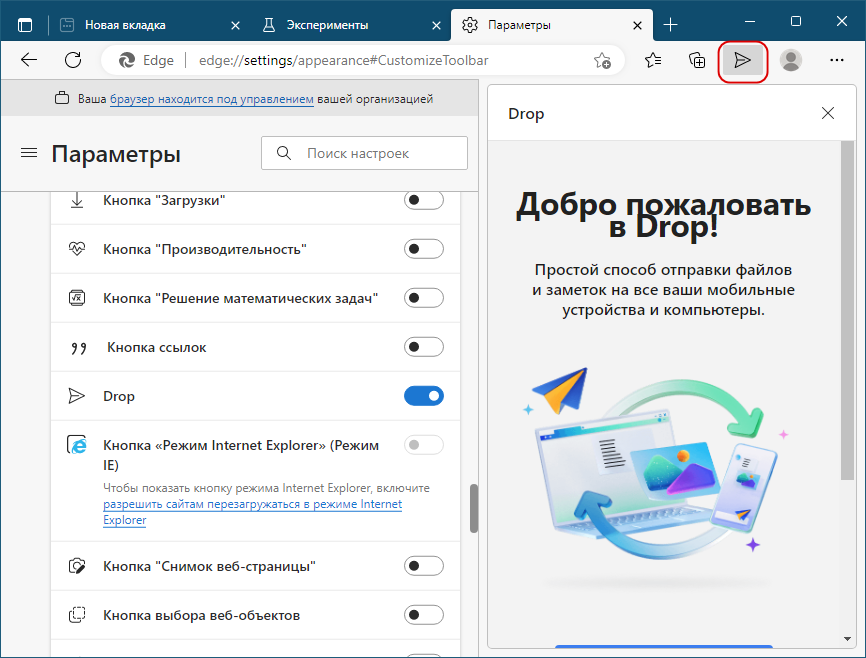
Task: Click the Добро пожаловать в Drop! heading
Action: (x=663, y=215)
